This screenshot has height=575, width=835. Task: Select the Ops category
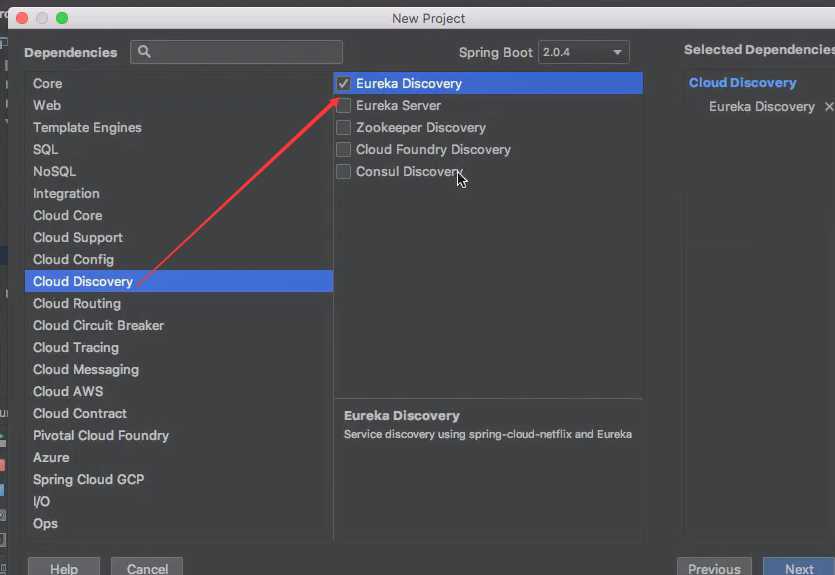pos(178,523)
